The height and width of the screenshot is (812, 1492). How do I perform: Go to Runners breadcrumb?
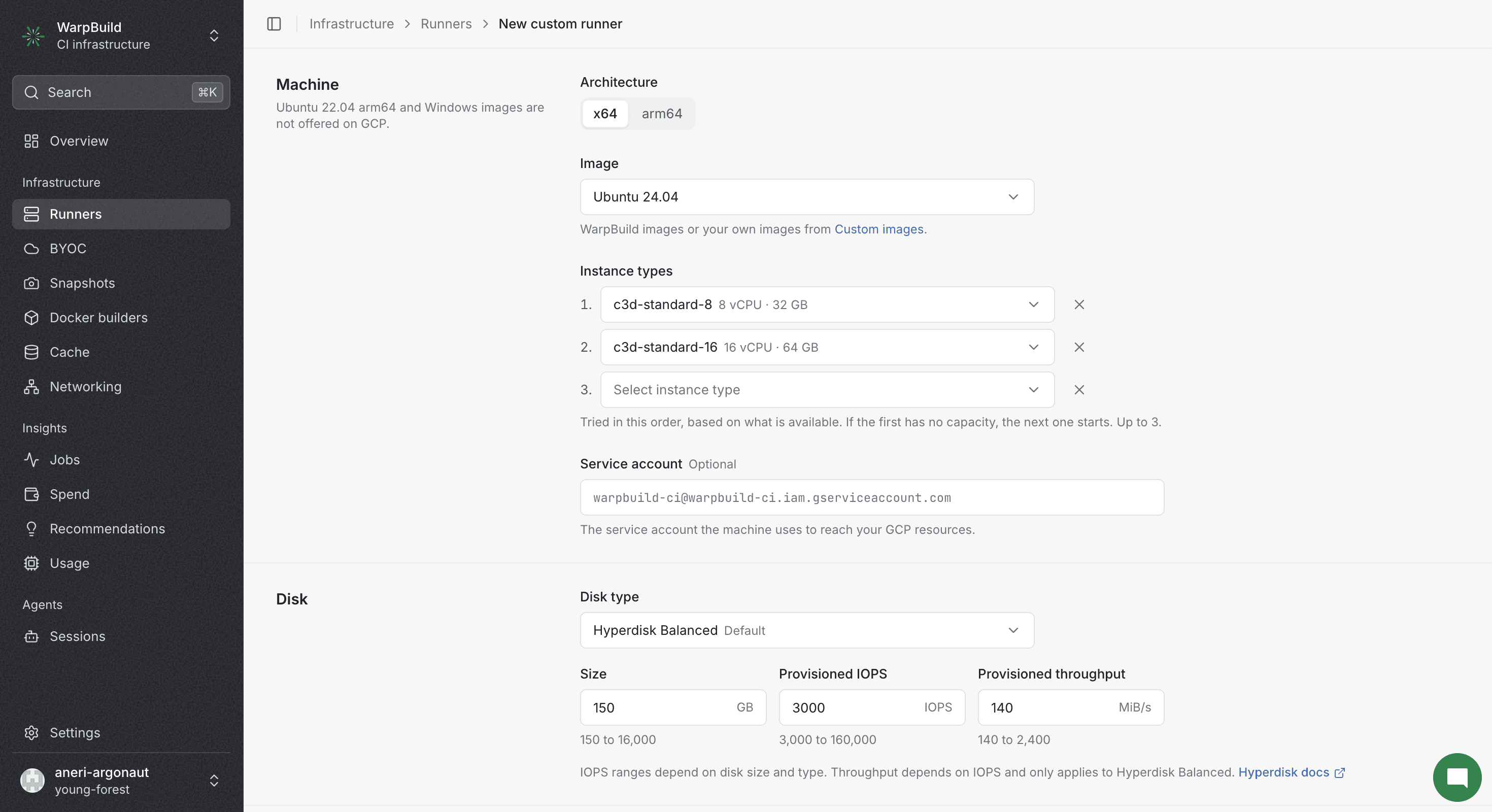[x=446, y=24]
